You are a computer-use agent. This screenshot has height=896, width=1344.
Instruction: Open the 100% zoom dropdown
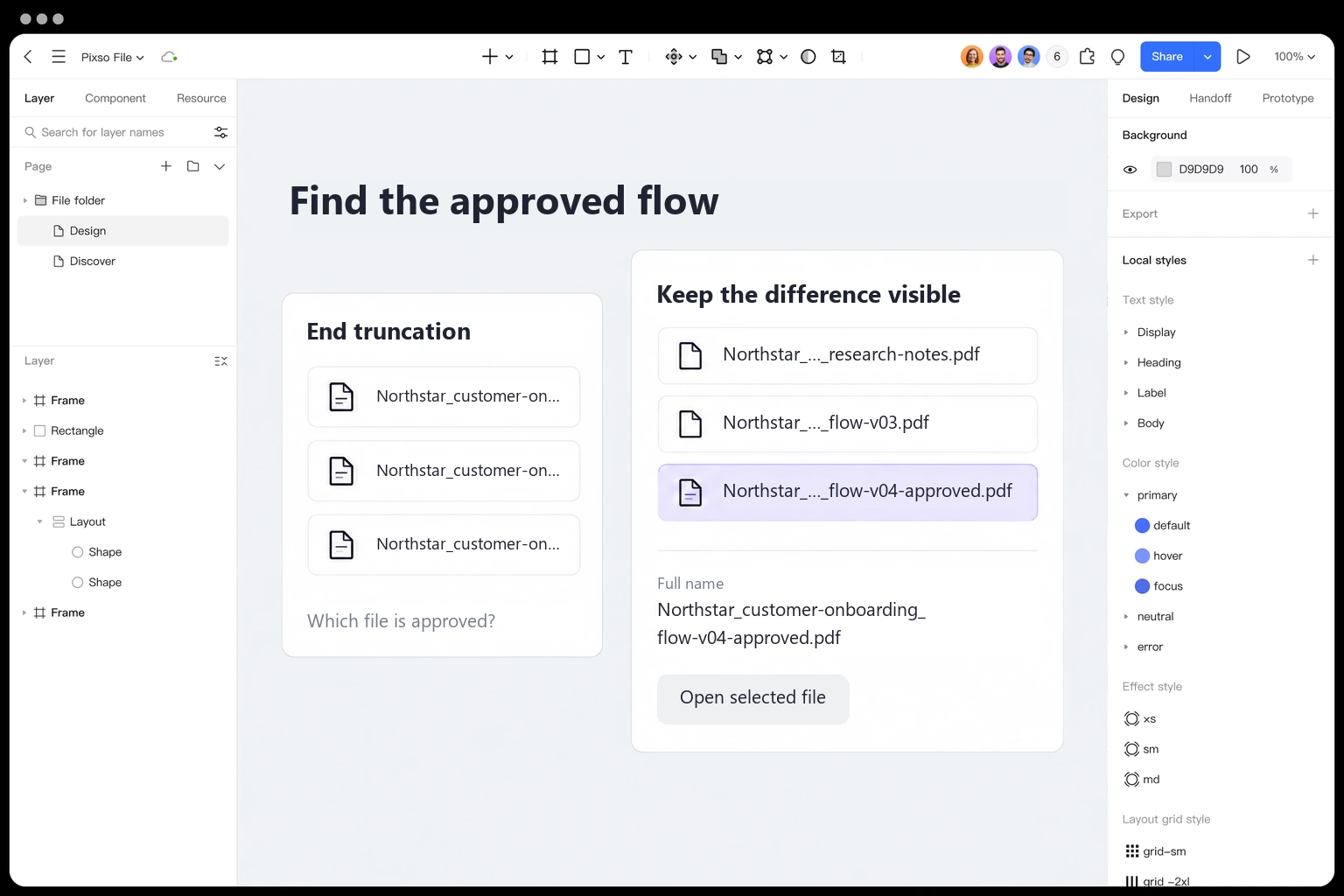(1294, 57)
